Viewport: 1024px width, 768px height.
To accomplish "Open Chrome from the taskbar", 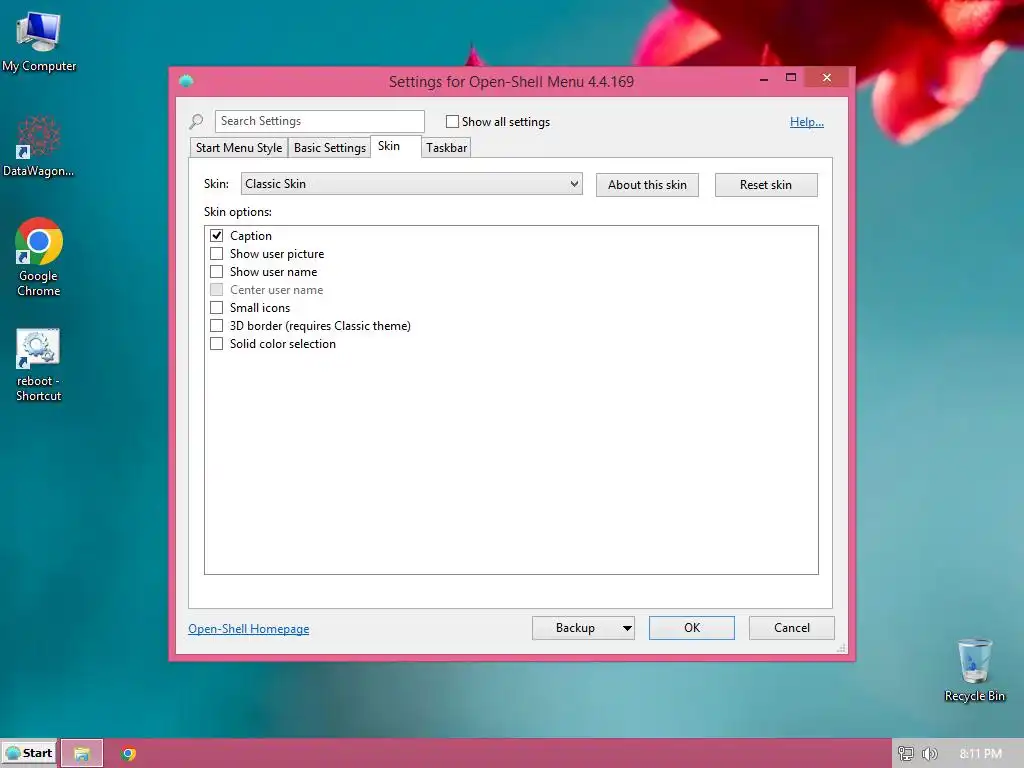I will coord(129,754).
